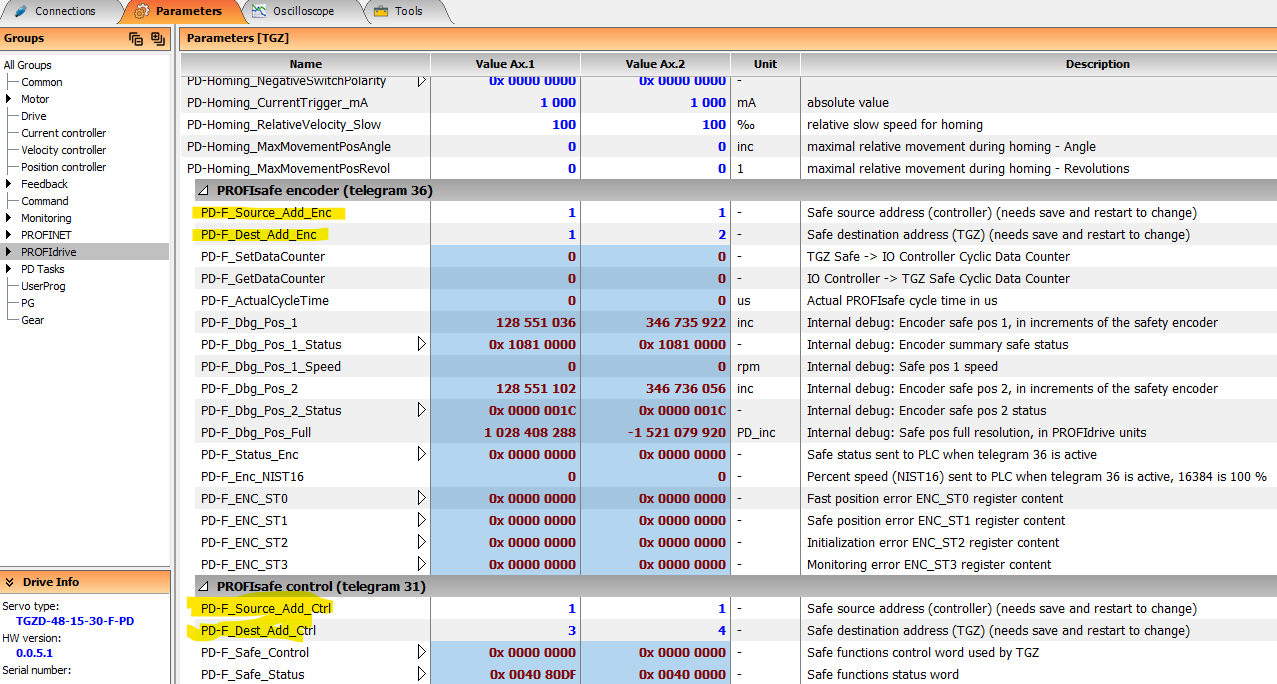
Task: Select the PD-F_Source_Add_Ctrl parameter name
Action: click(x=266, y=608)
